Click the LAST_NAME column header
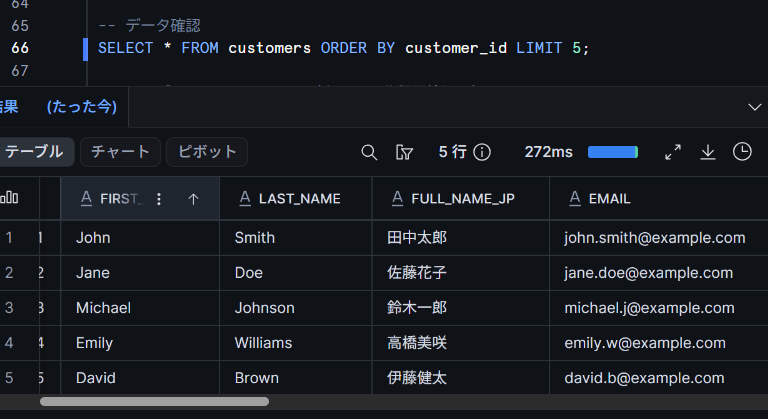This screenshot has width=768, height=419. (296, 198)
